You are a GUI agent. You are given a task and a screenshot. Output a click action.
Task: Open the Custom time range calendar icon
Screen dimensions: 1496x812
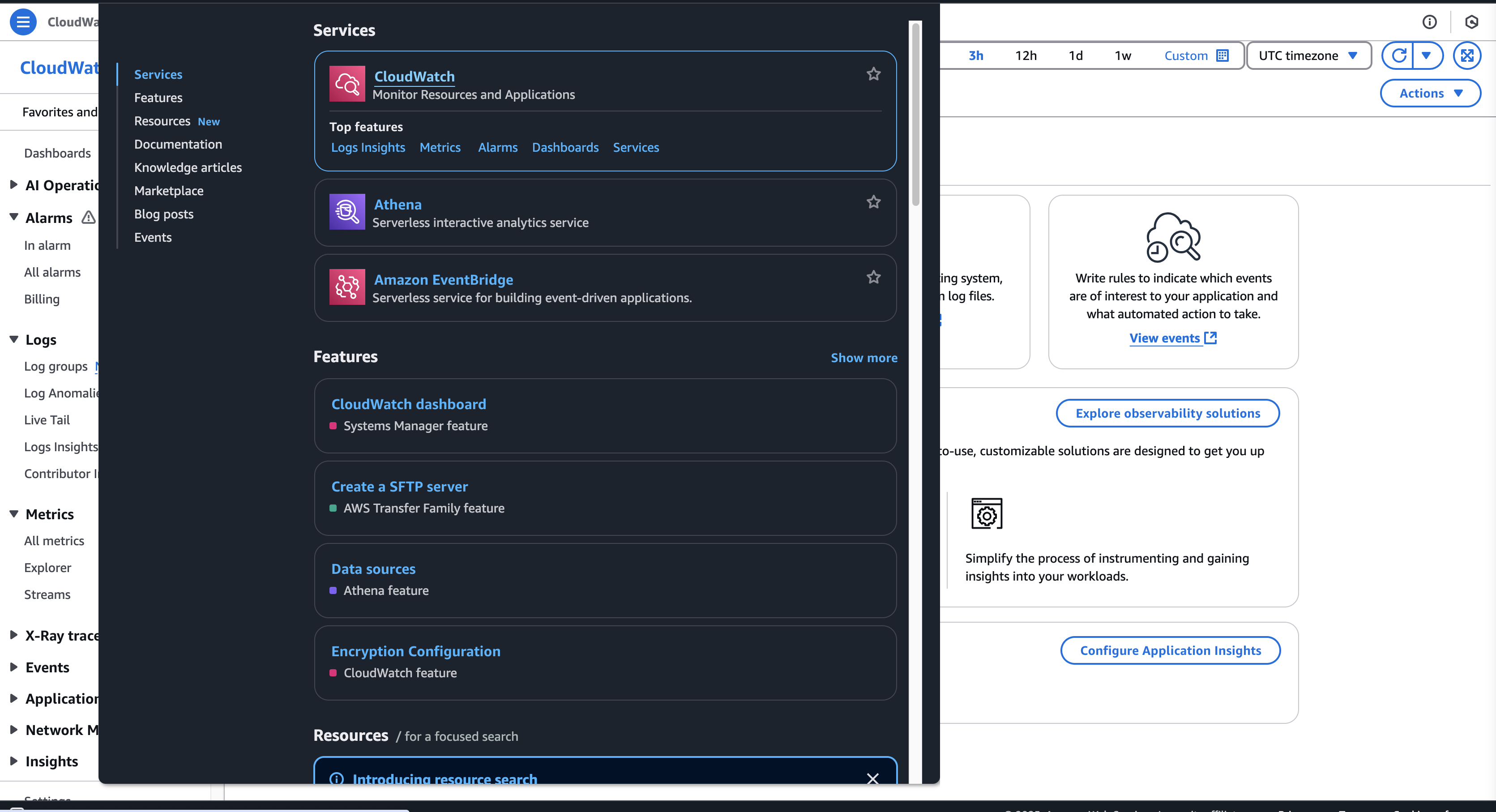(x=1222, y=56)
